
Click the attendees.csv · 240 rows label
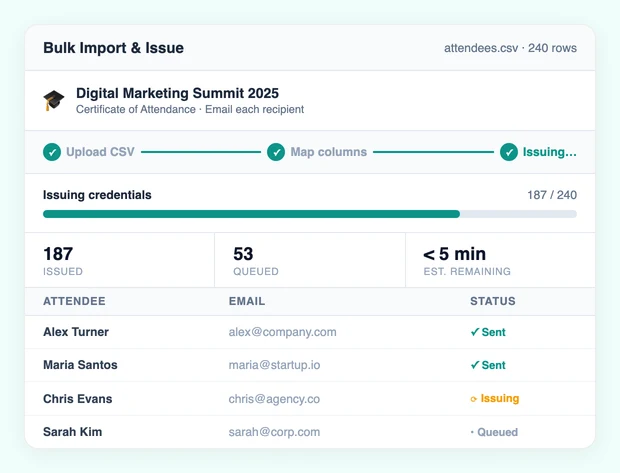coord(510,48)
